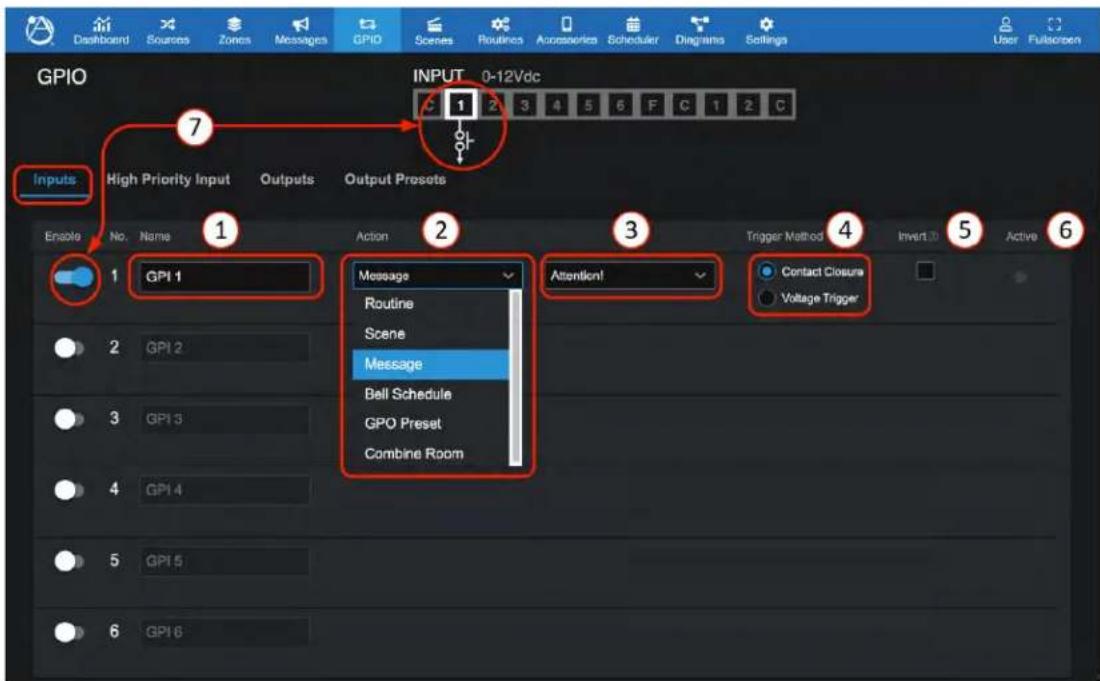This screenshot has width=1100, height=681.
Task: Open the Attention! message dropdown
Action: point(629,276)
